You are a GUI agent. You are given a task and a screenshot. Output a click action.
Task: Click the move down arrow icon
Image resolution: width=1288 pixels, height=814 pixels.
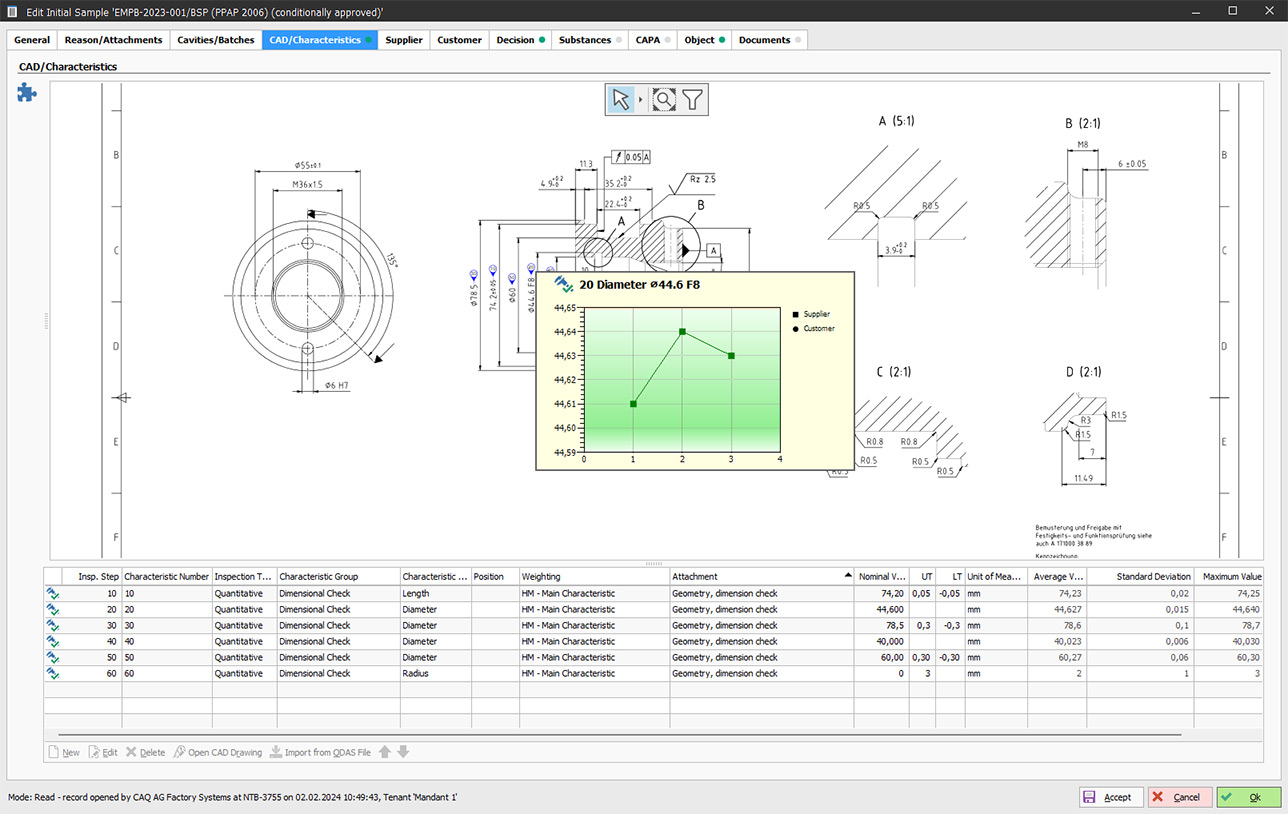coord(403,752)
